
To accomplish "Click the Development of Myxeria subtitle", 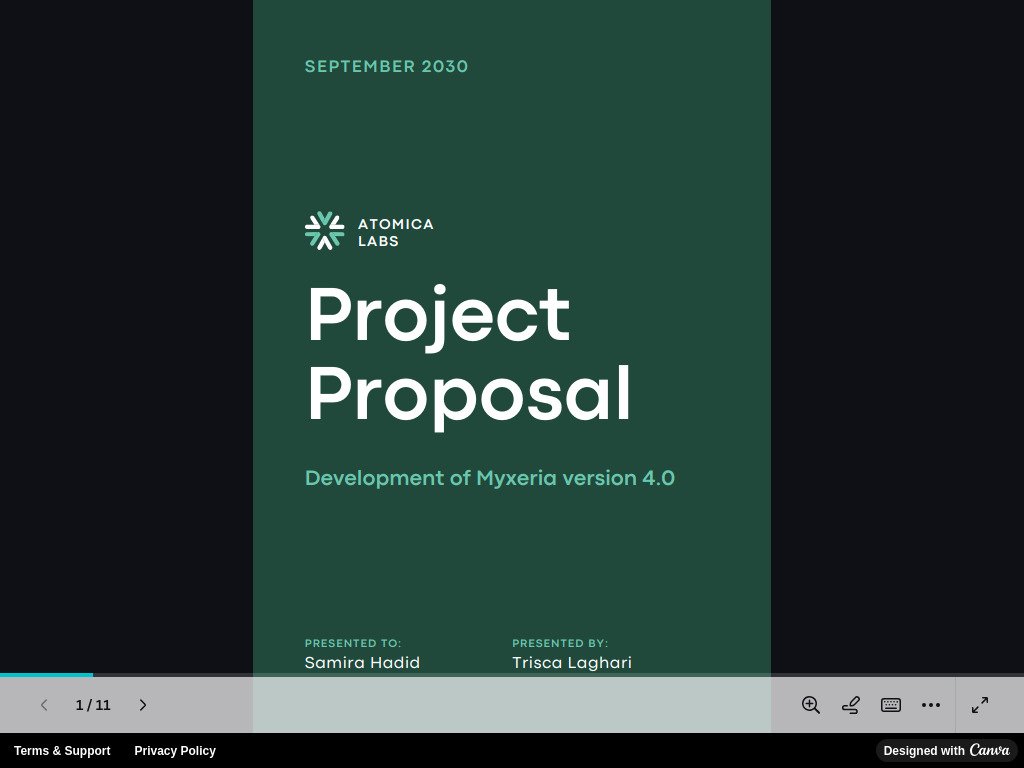I will (489, 478).
